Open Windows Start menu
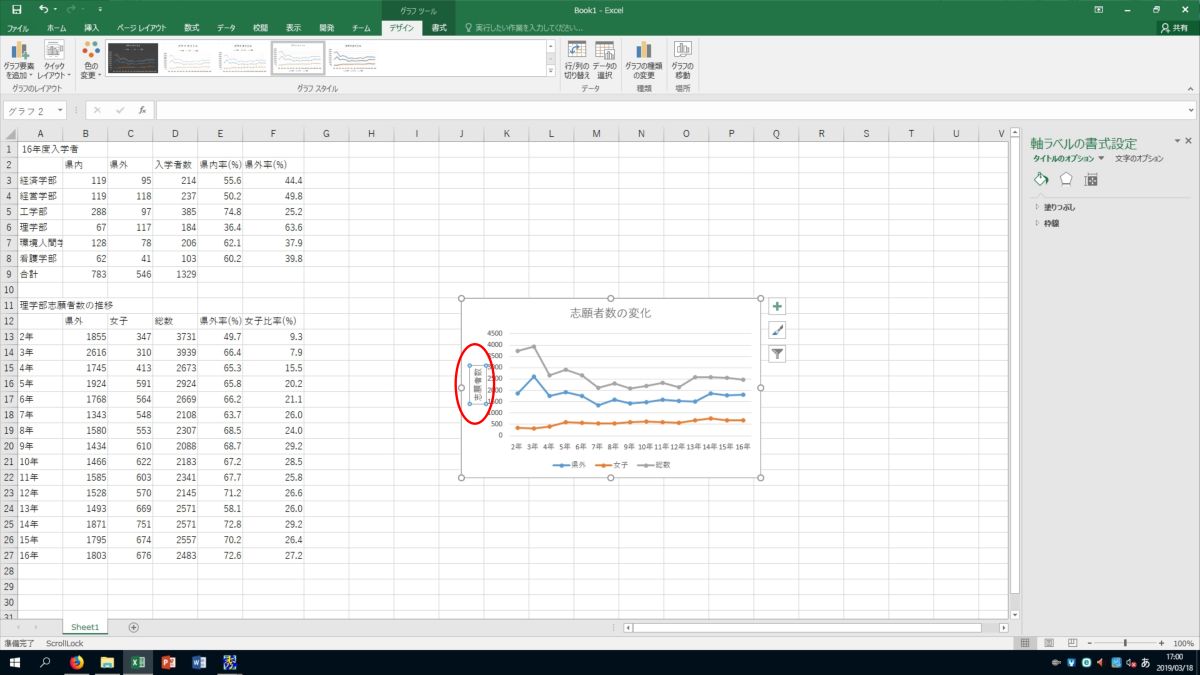 [15, 662]
